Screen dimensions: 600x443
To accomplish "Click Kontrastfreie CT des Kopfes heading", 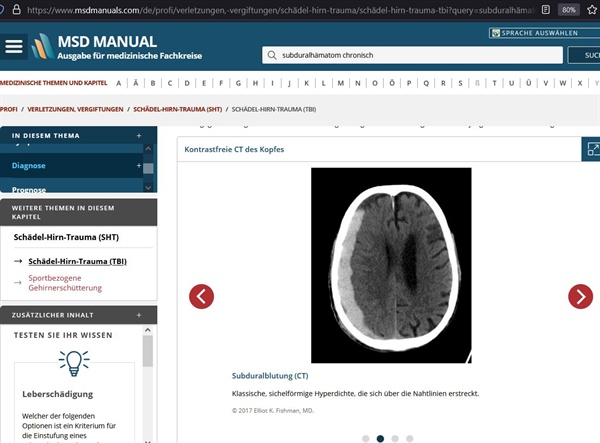I will tap(234, 149).
